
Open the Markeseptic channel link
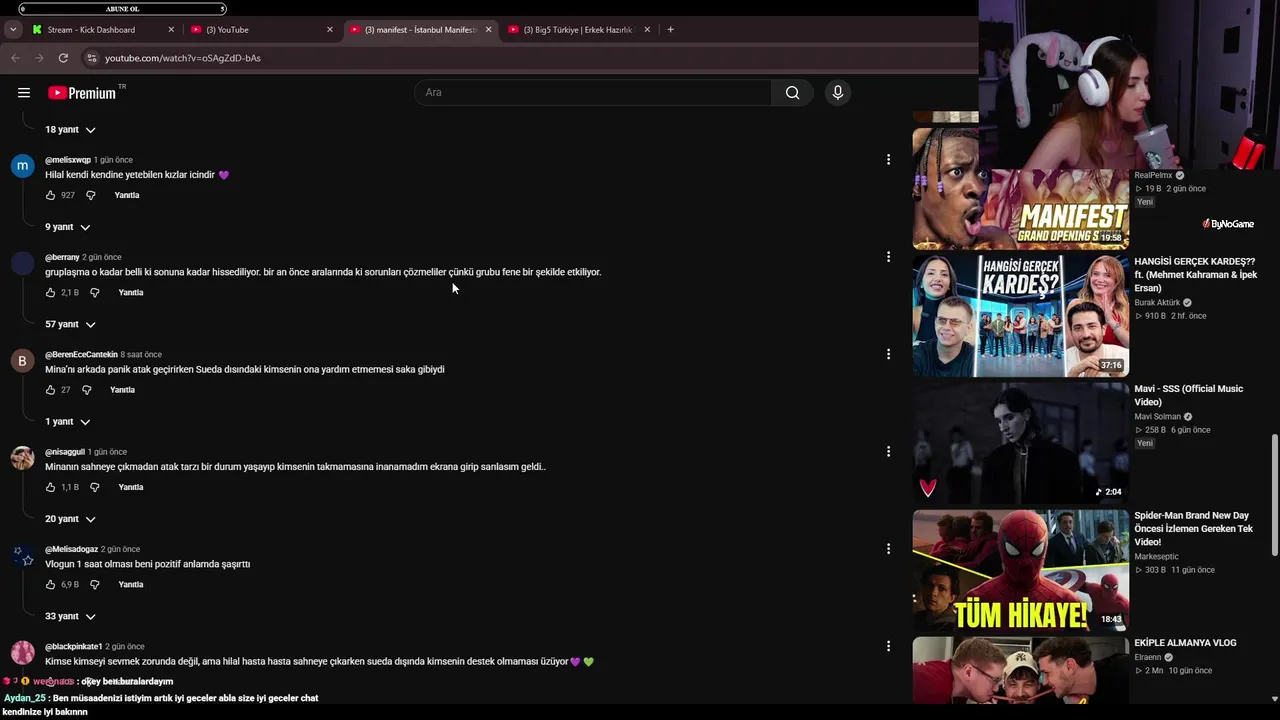(1157, 557)
